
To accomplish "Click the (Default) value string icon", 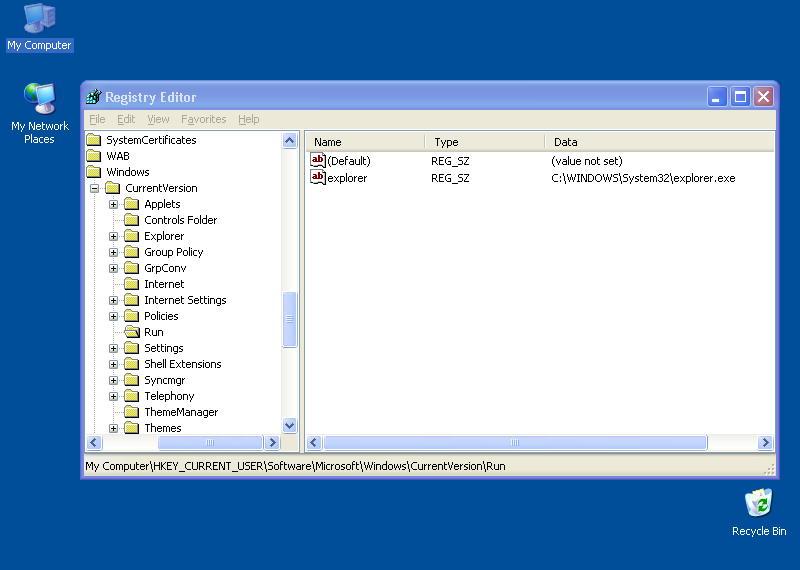I will coord(318,161).
